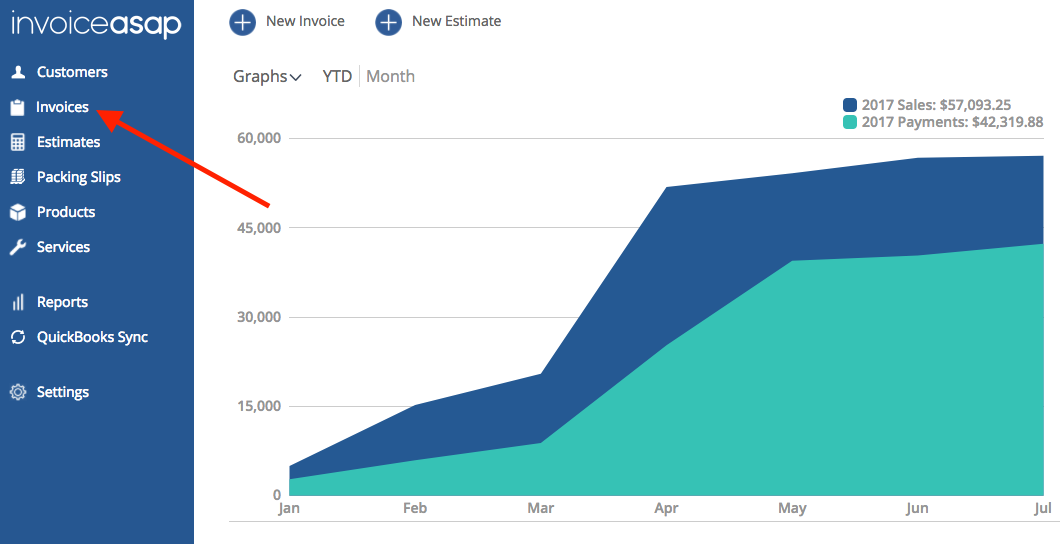Open the Reports menu item
Image resolution: width=1060 pixels, height=544 pixels.
coord(62,302)
